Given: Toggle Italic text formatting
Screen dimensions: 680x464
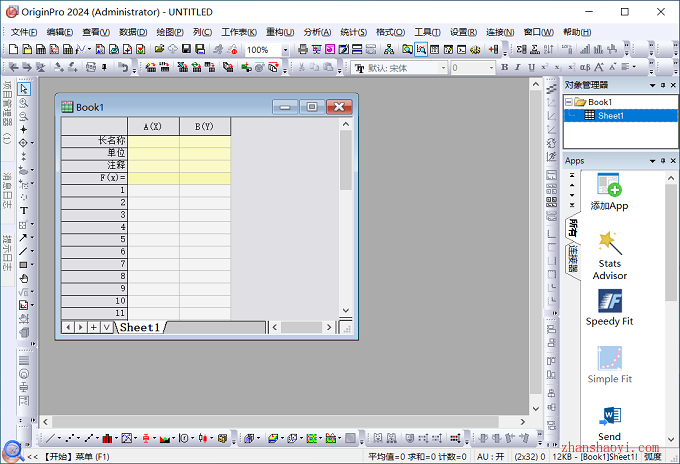Looking at the screenshot, I should (x=517, y=67).
